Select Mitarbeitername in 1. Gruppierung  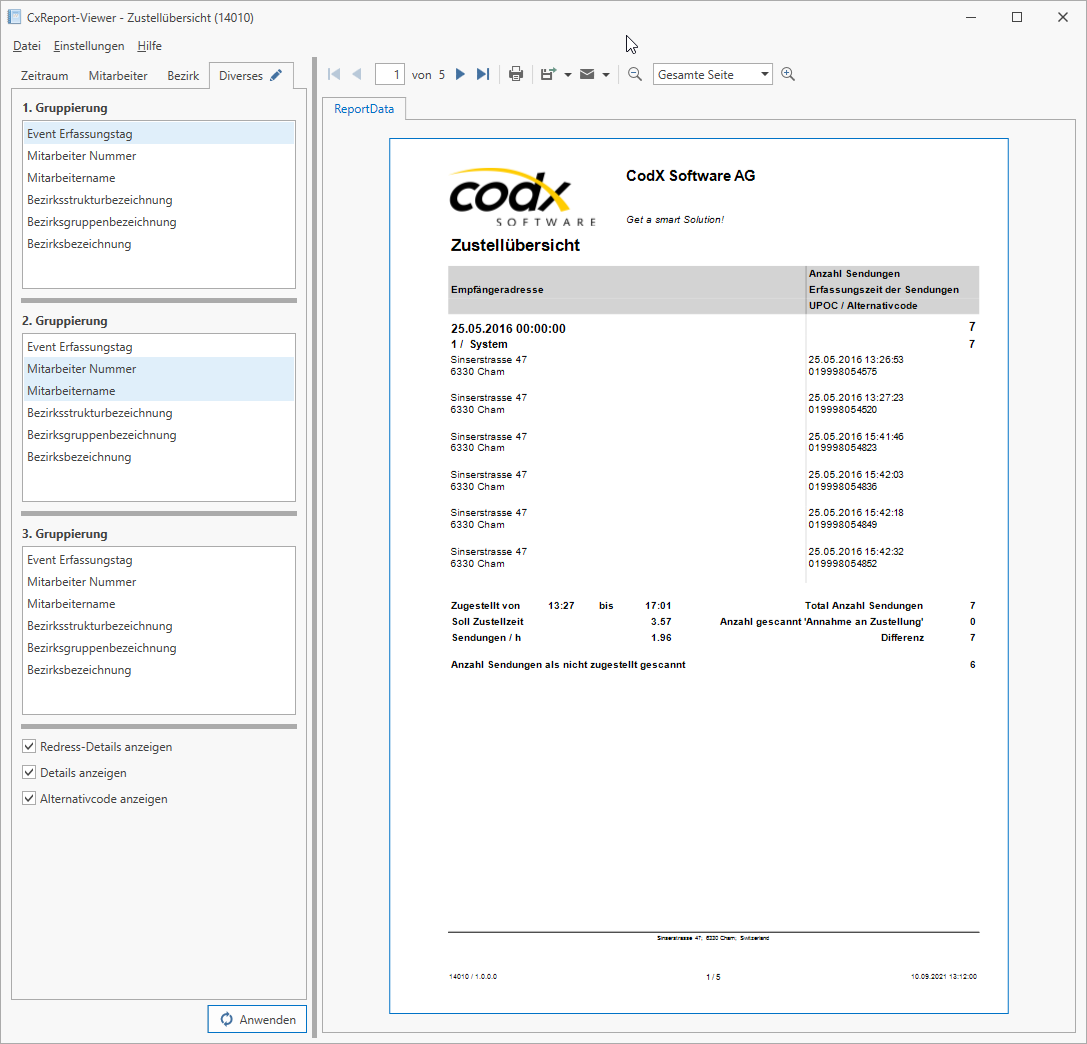(x=159, y=178)
